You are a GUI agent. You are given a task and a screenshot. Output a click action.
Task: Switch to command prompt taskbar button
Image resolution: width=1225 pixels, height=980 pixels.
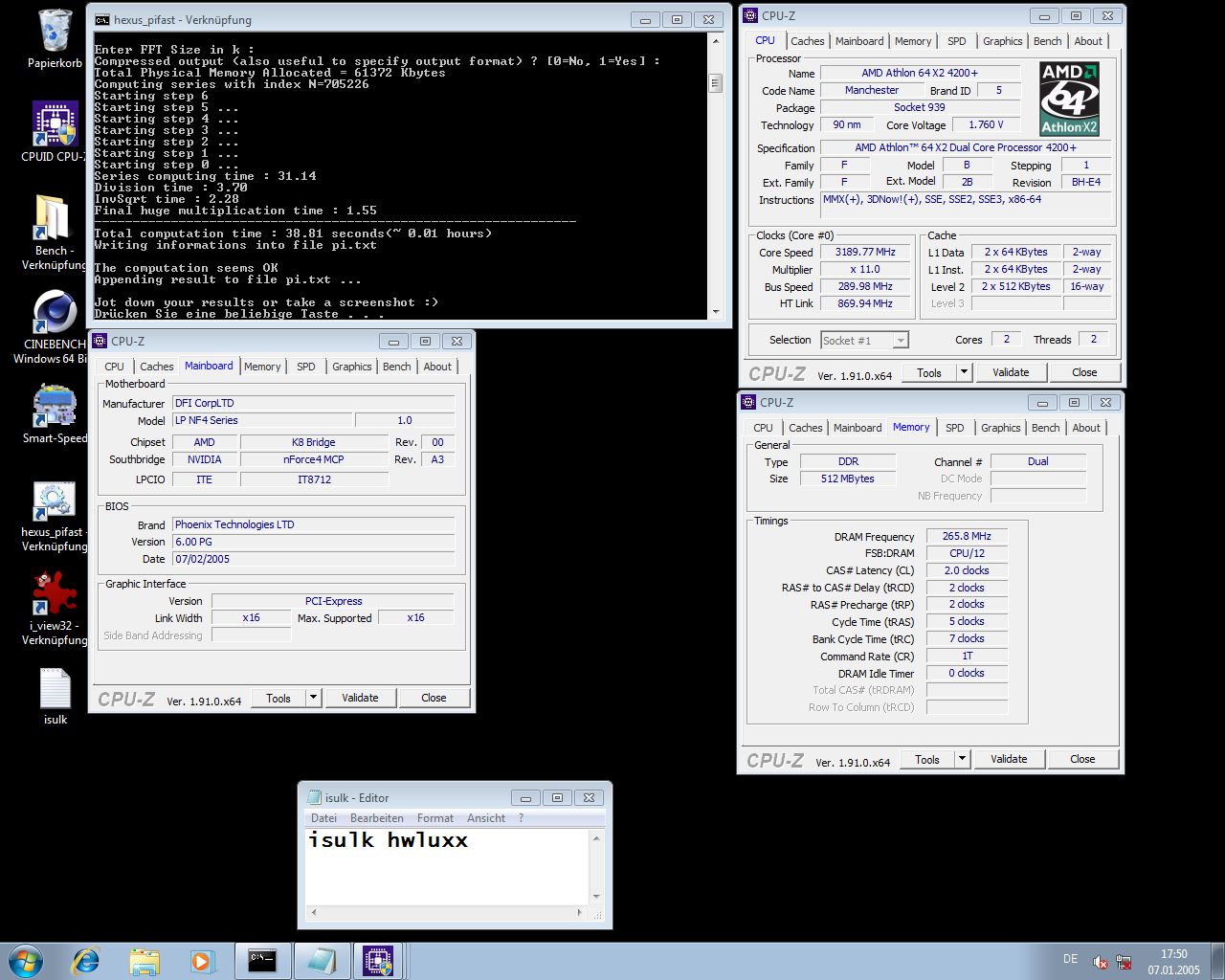coord(263,960)
